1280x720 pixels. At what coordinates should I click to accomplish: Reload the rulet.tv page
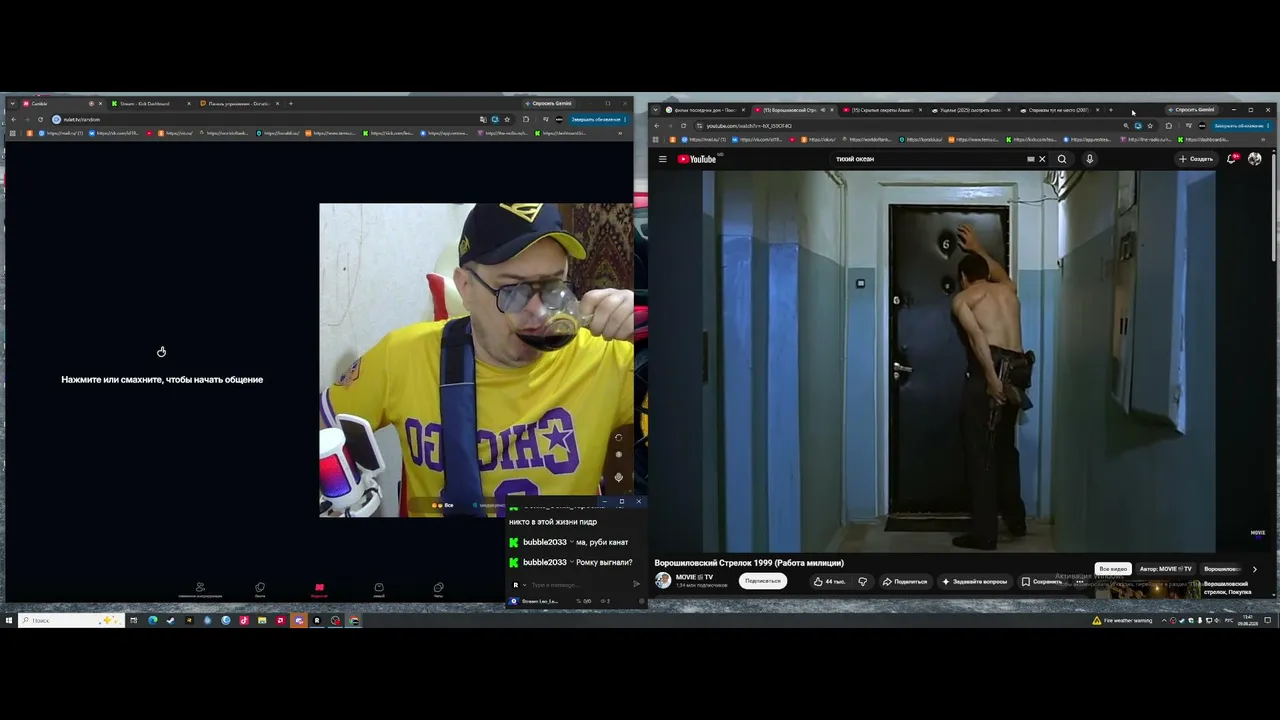pyautogui.click(x=40, y=119)
